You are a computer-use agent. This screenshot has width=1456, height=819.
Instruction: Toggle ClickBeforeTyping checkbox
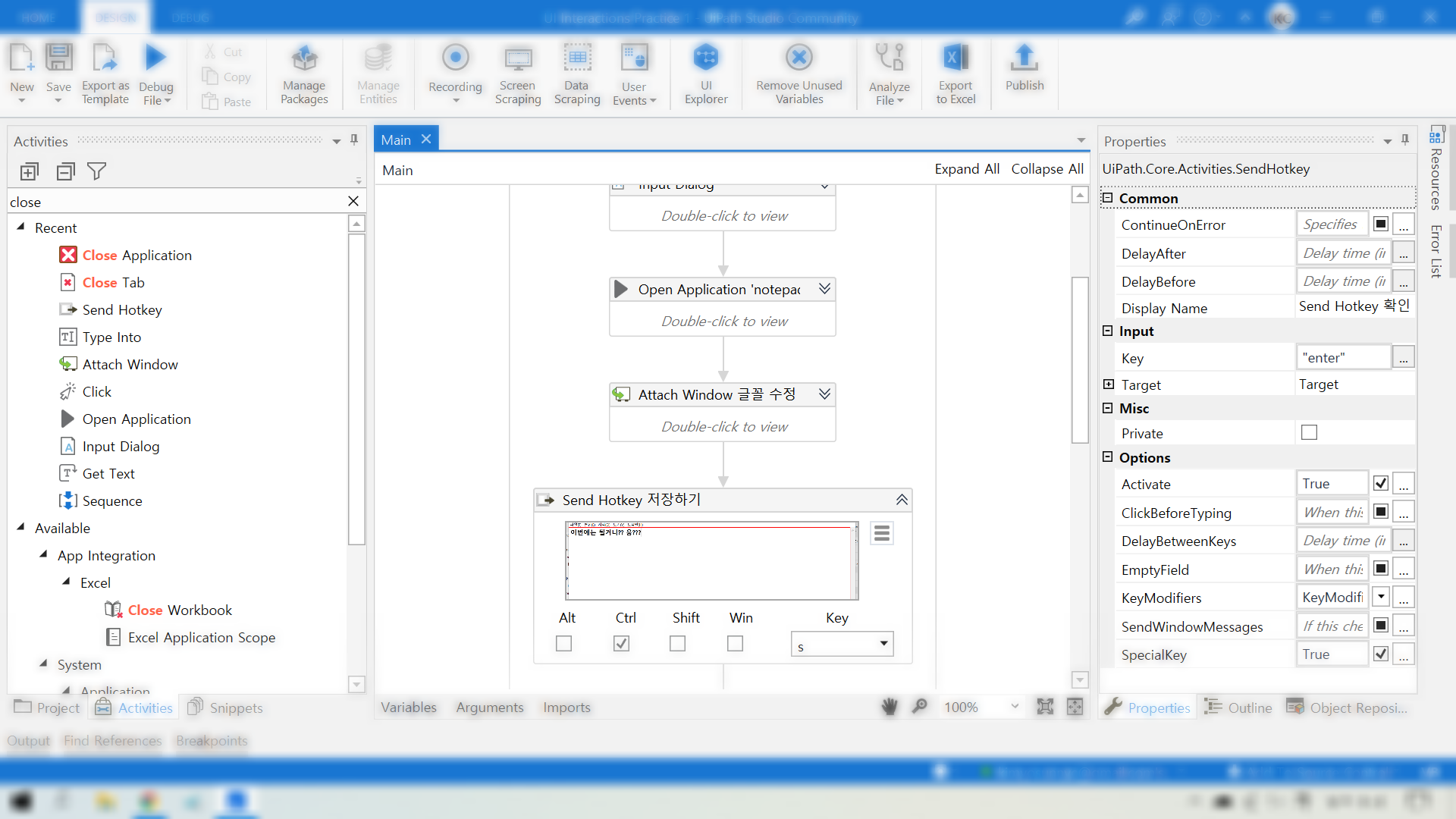(x=1381, y=512)
